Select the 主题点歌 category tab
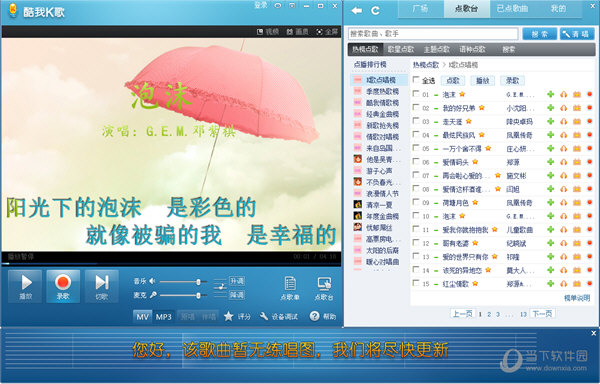Image resolution: width=600 pixels, height=384 pixels. click(x=436, y=49)
